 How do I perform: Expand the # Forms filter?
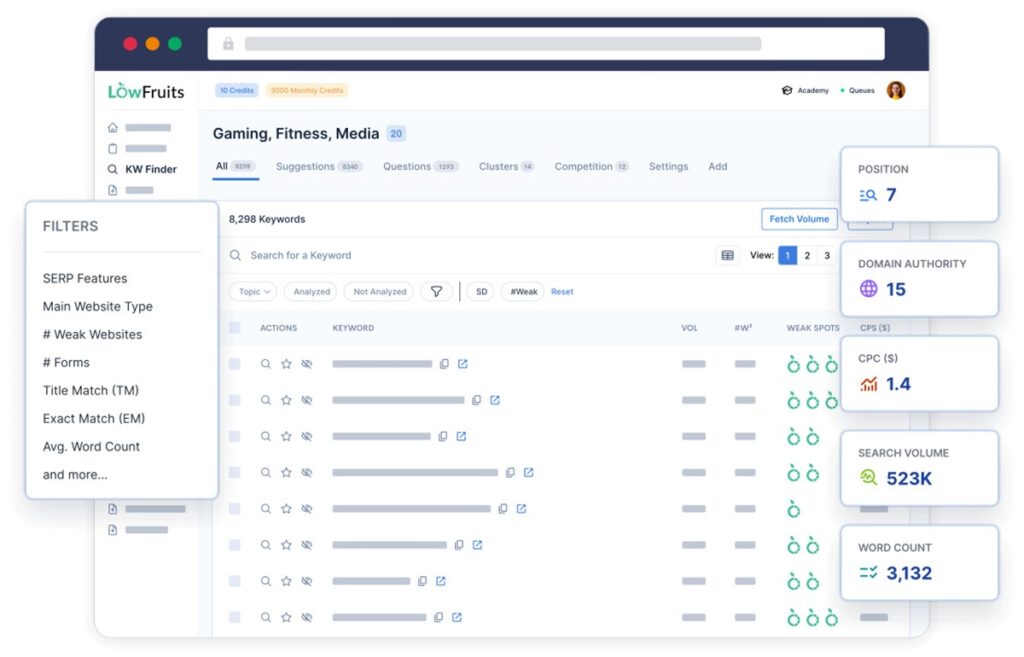[x=66, y=362]
